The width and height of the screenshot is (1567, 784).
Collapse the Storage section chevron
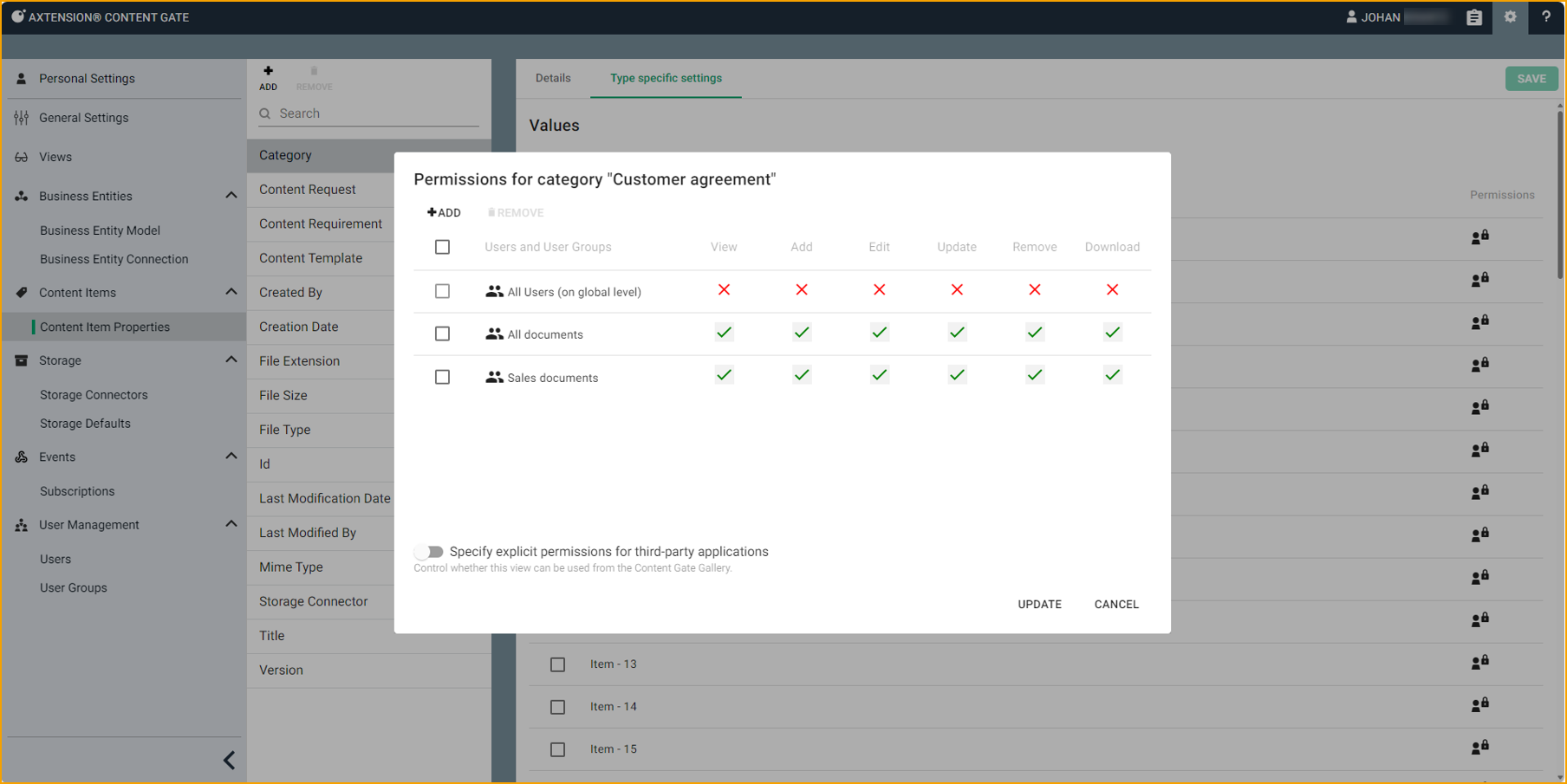click(231, 360)
